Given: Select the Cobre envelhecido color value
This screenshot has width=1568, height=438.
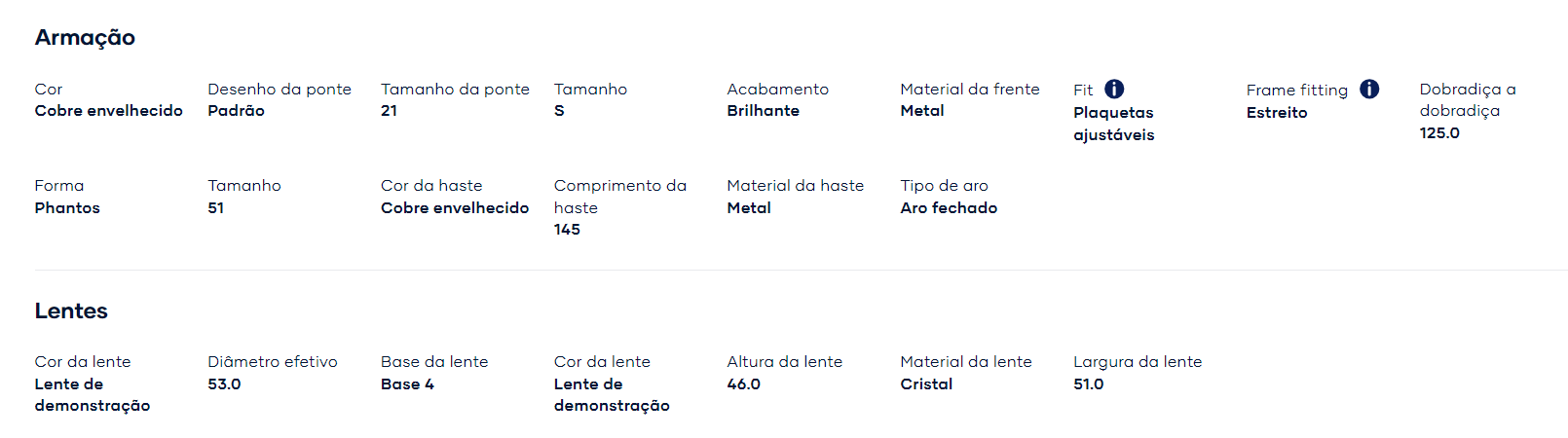Looking at the screenshot, I should tap(109, 111).
